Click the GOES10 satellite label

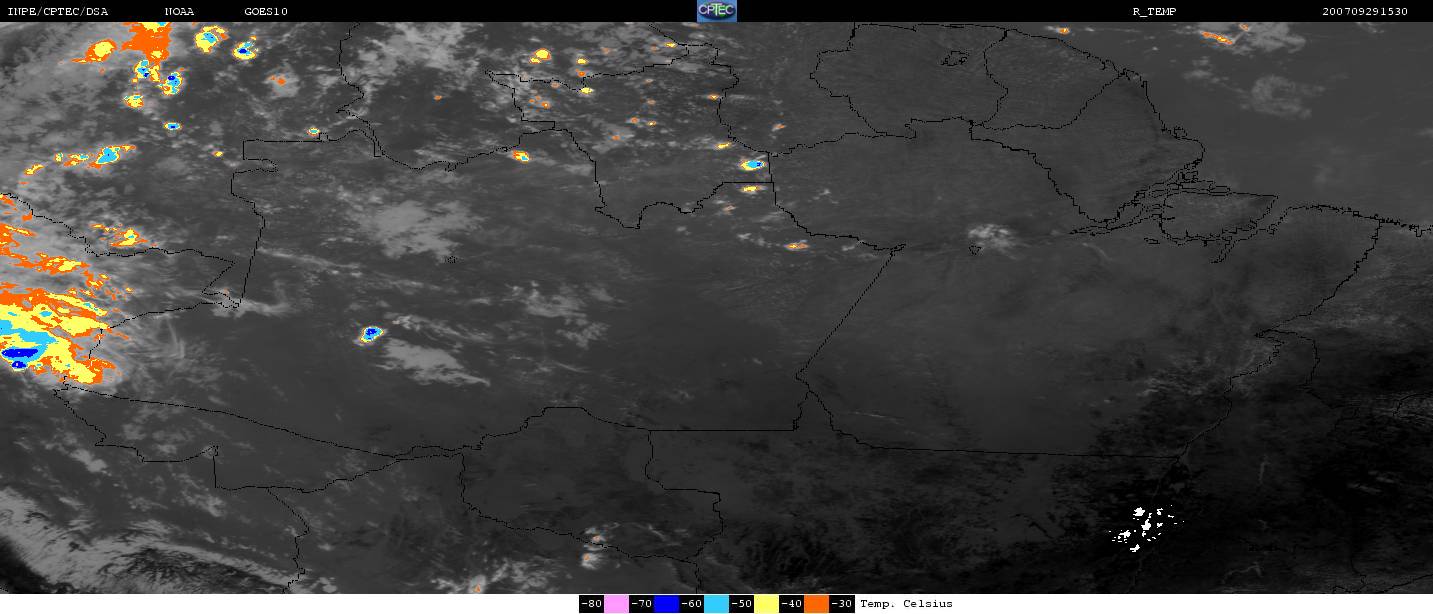pos(265,11)
